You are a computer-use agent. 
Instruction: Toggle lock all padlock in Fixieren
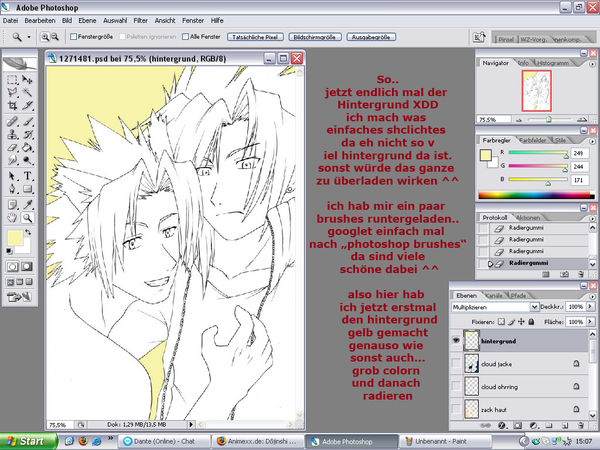531,322
